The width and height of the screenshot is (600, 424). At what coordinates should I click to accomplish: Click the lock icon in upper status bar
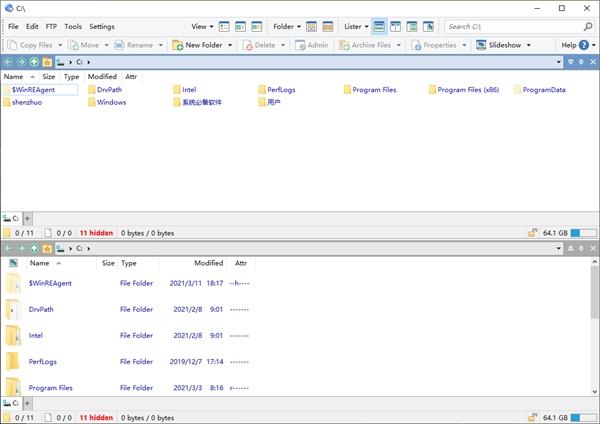(x=532, y=232)
